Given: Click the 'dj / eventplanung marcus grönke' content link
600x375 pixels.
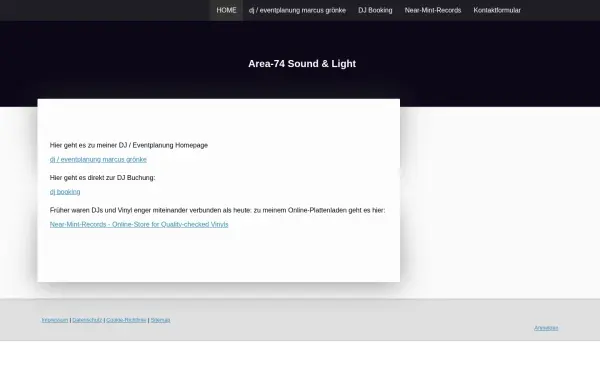Looking at the screenshot, I should click(x=98, y=159).
